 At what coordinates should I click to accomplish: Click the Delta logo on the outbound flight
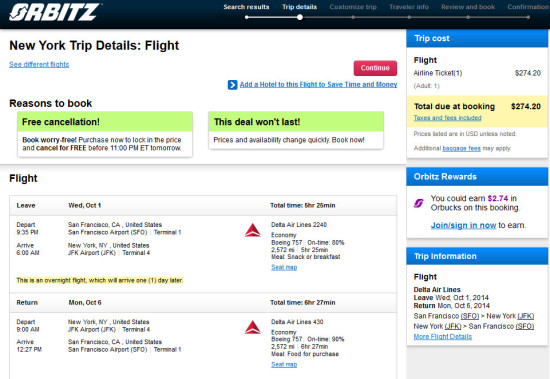pos(253,230)
